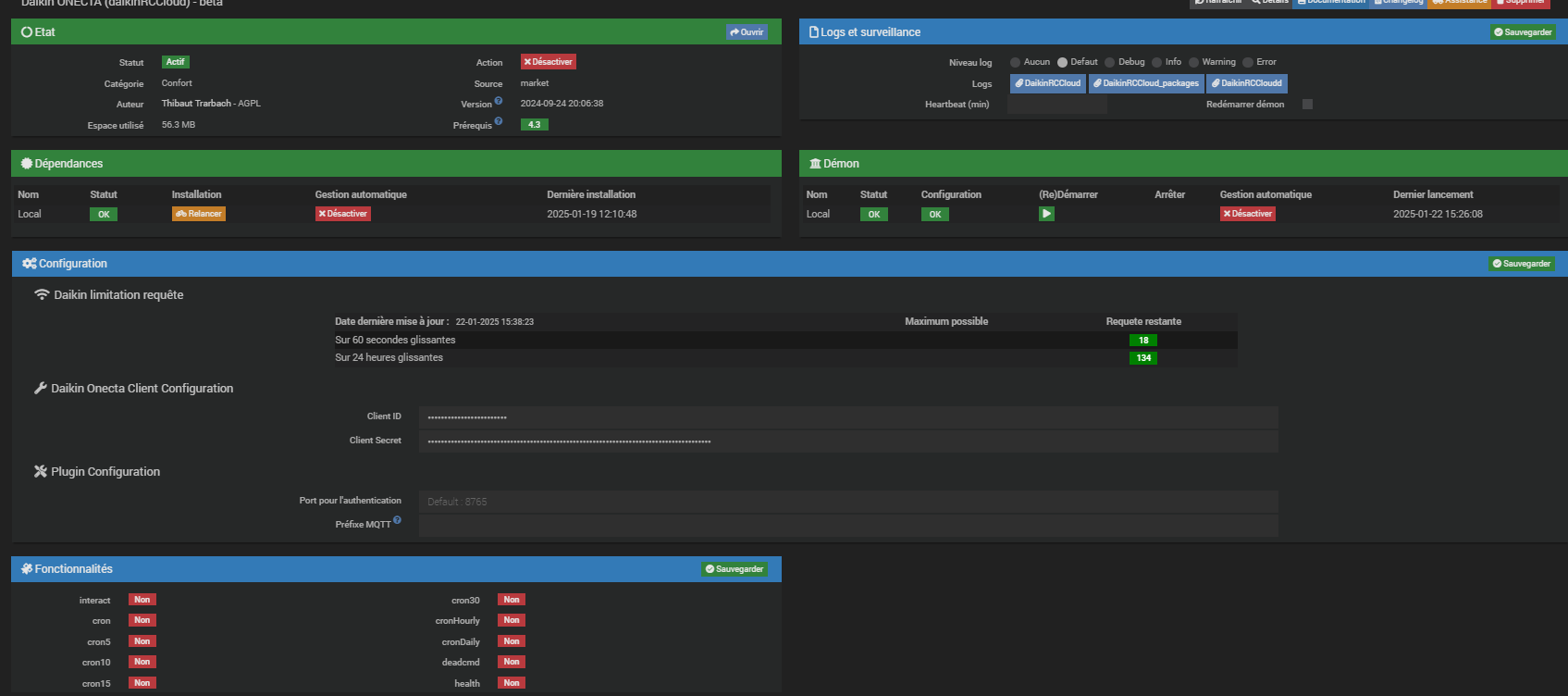
Task: Focus the Port pour l'authentication field
Action: coord(847,502)
